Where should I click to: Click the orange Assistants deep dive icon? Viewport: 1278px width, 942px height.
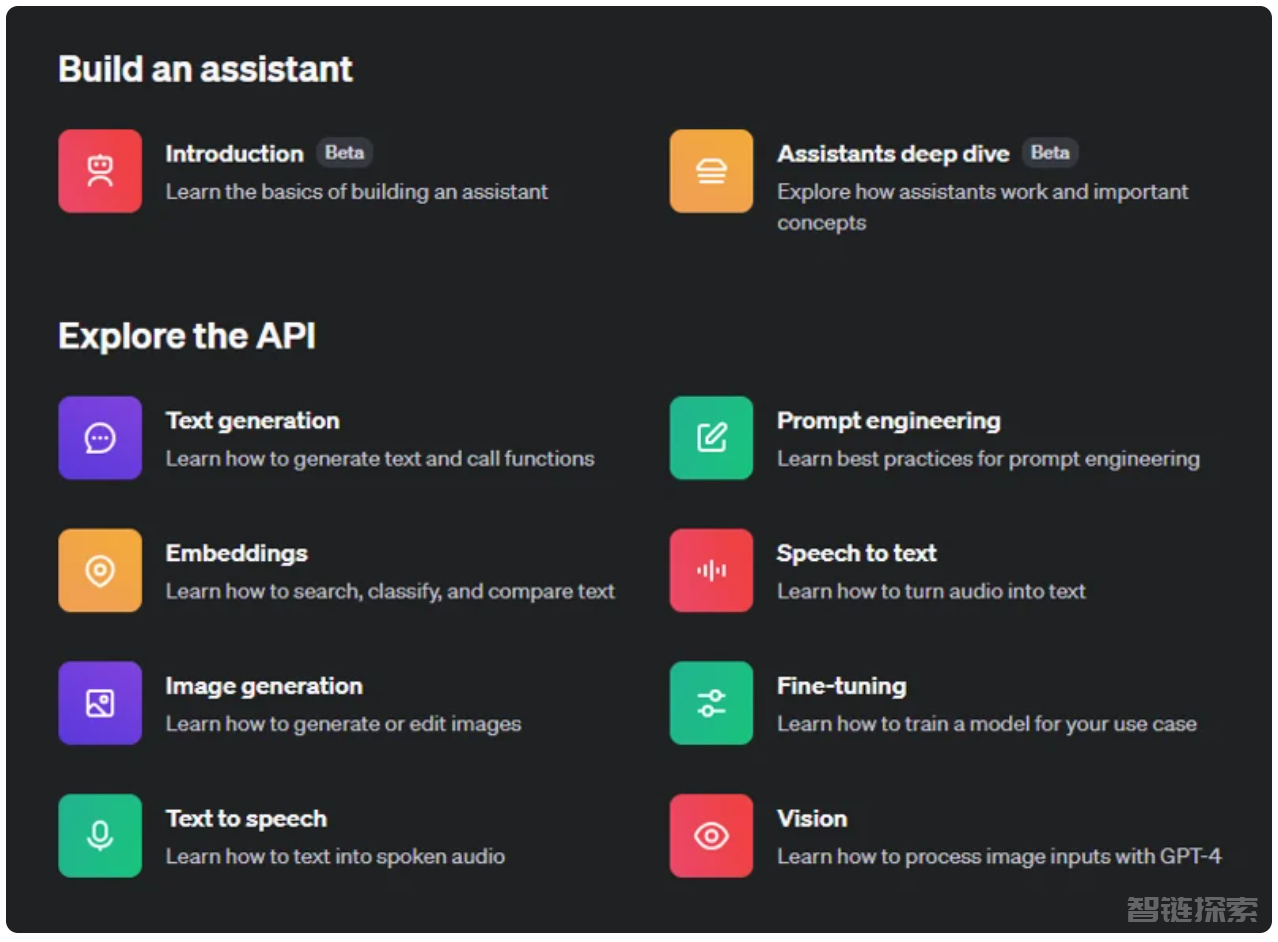pyautogui.click(x=711, y=171)
